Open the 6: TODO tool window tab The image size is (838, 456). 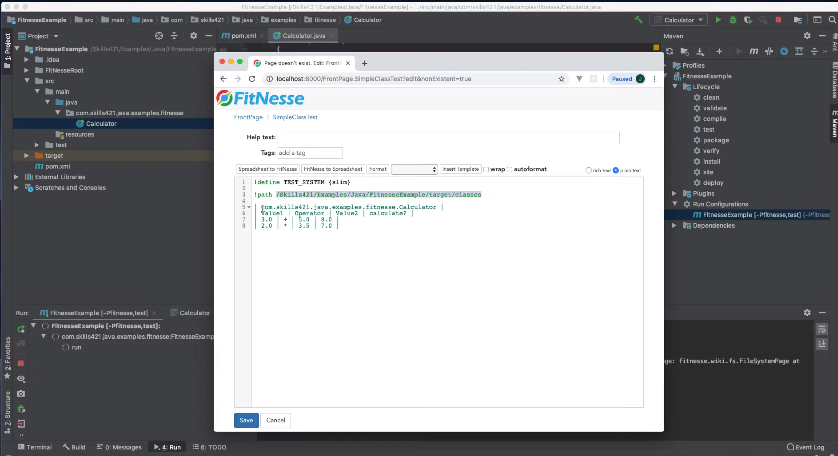click(210, 447)
